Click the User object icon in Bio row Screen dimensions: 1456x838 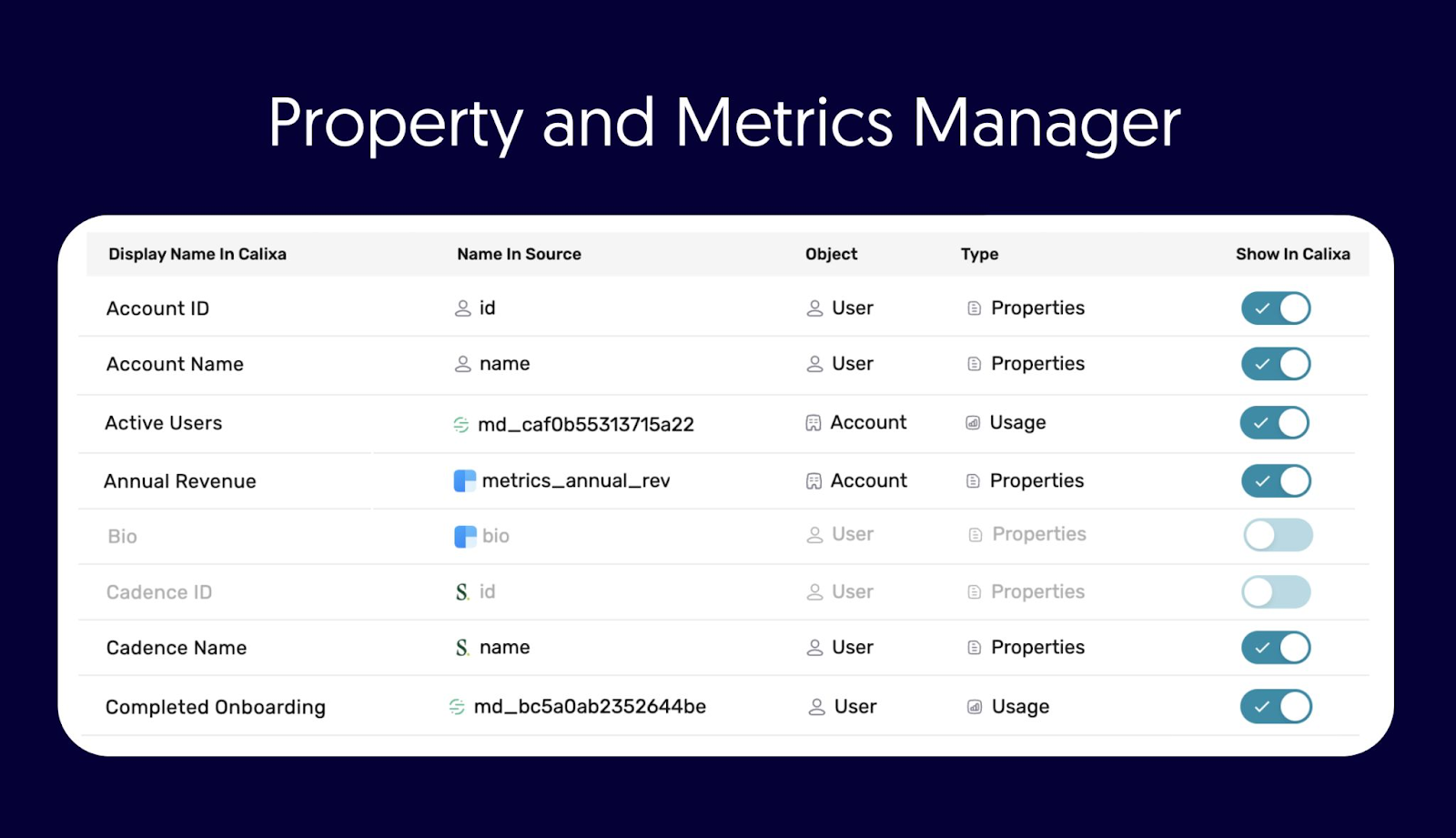click(814, 535)
